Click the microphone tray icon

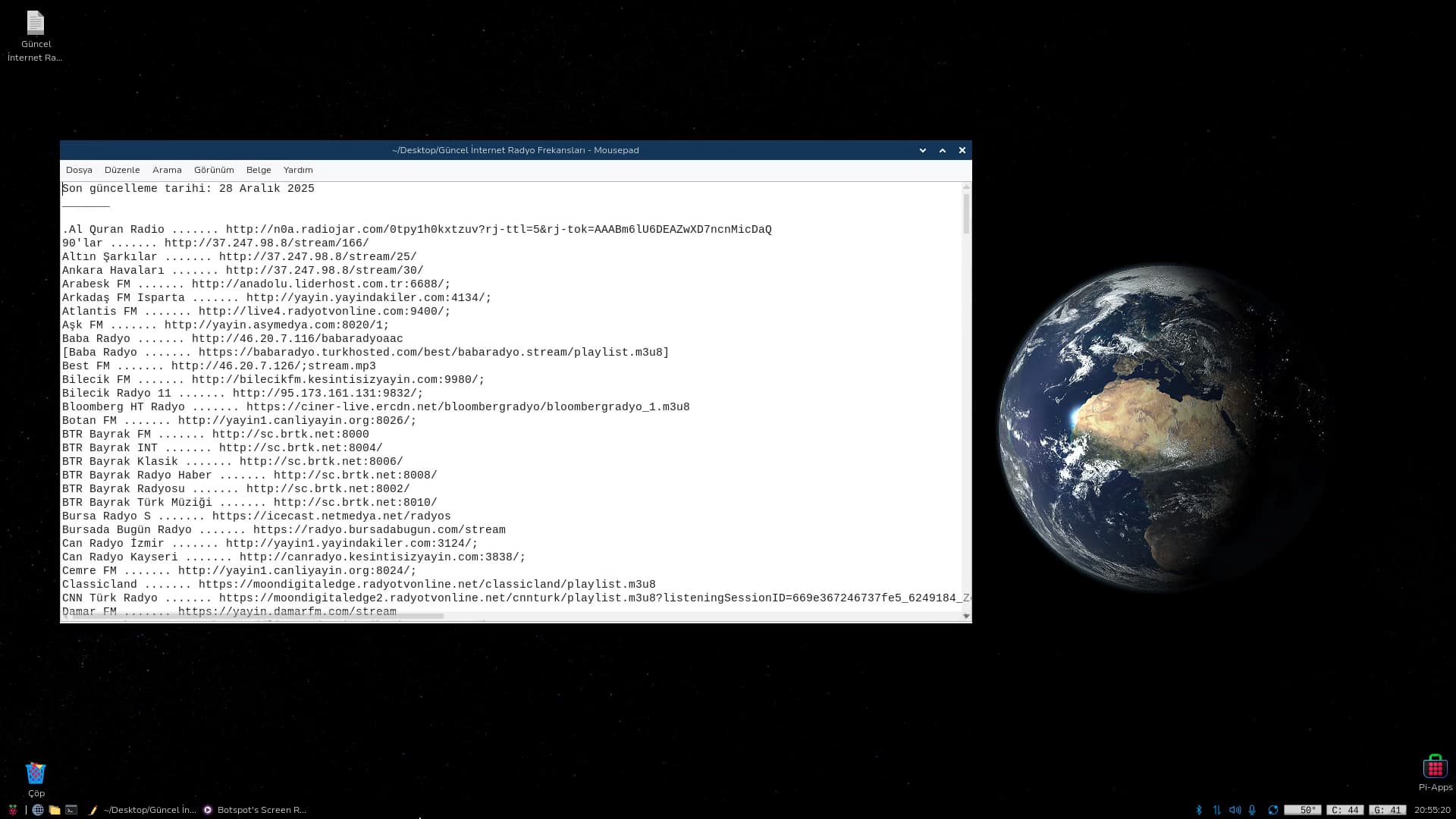pyautogui.click(x=1252, y=810)
